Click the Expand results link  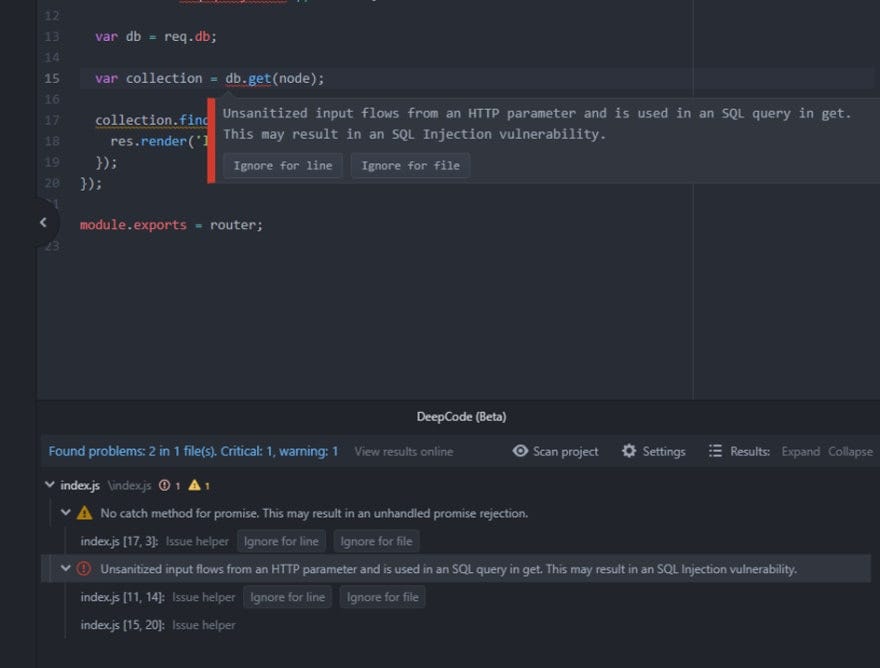pyautogui.click(x=800, y=451)
